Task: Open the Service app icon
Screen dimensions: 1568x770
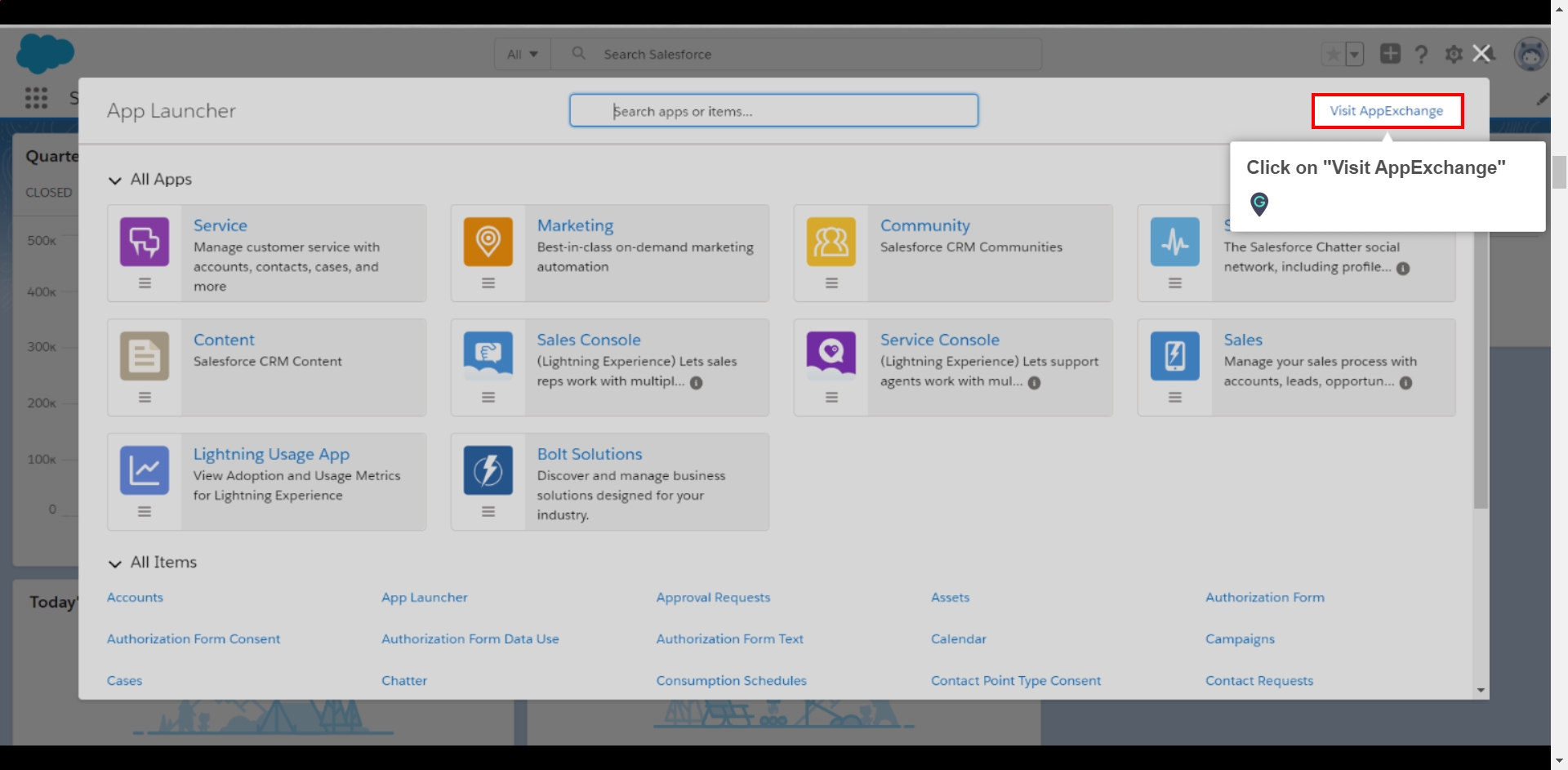Action: tap(145, 242)
